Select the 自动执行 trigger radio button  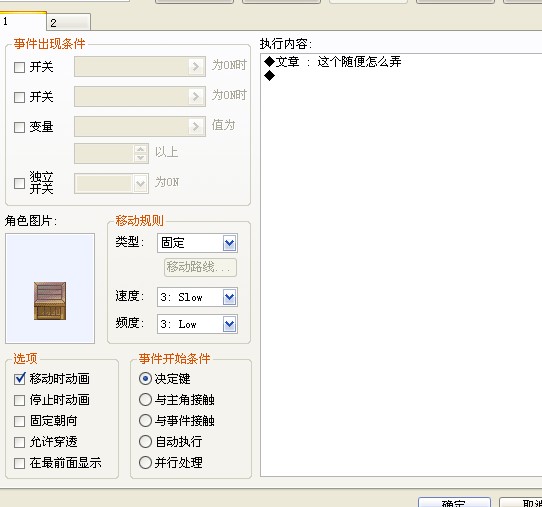(145, 442)
